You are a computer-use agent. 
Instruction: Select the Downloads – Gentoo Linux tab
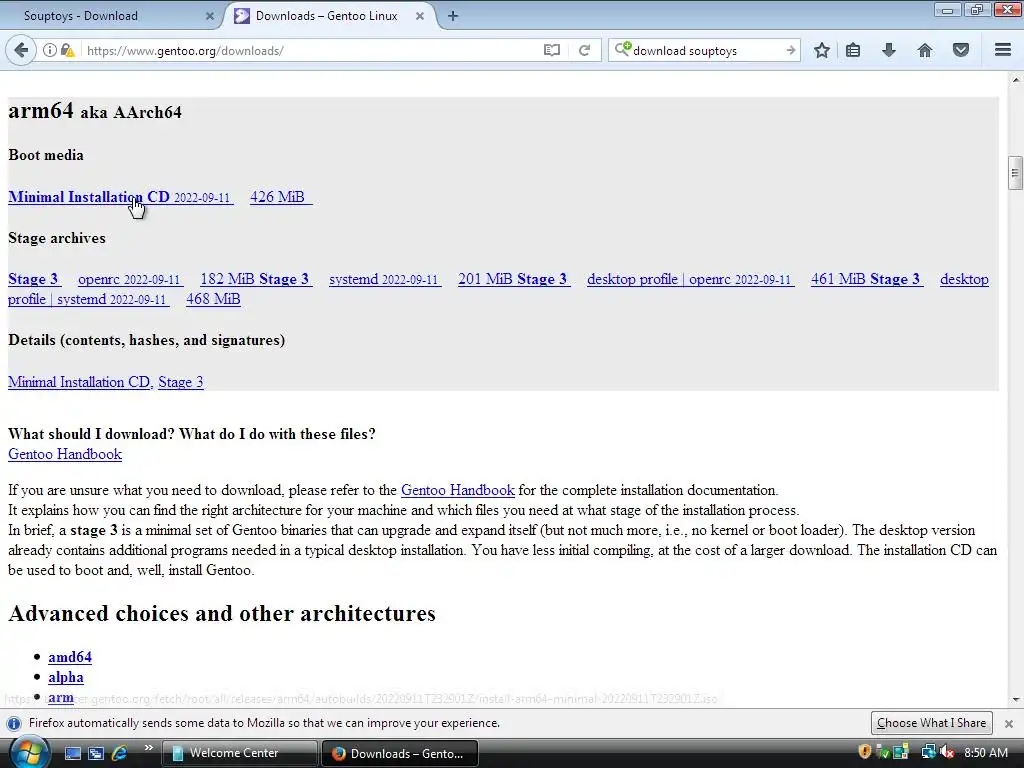[332, 16]
